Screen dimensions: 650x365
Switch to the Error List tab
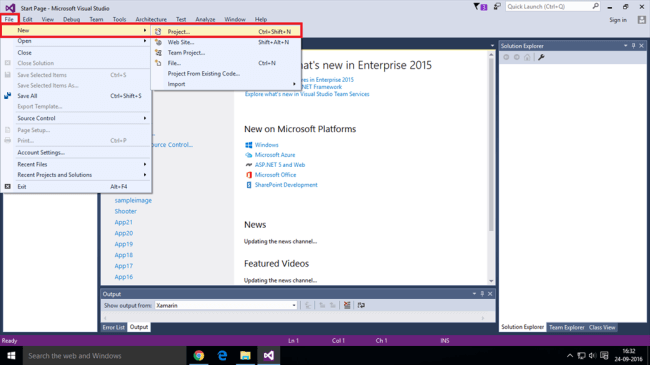pos(114,327)
